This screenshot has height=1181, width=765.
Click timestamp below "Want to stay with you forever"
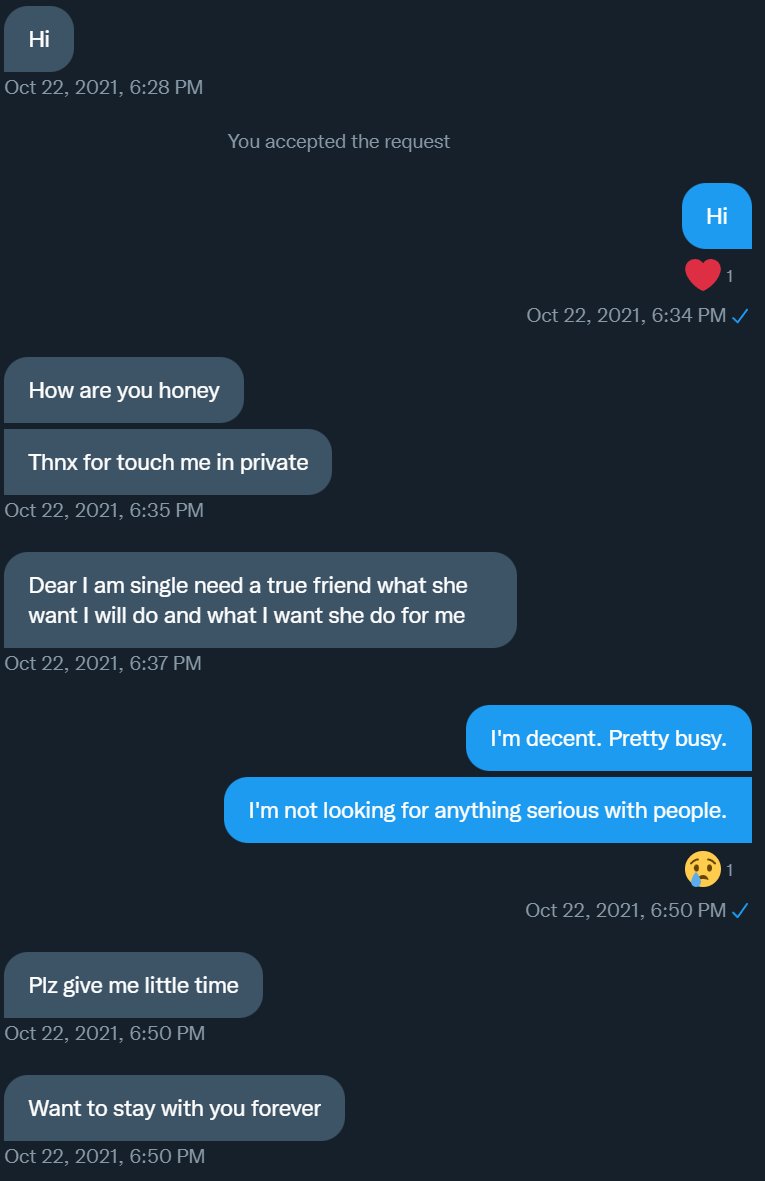point(104,1156)
